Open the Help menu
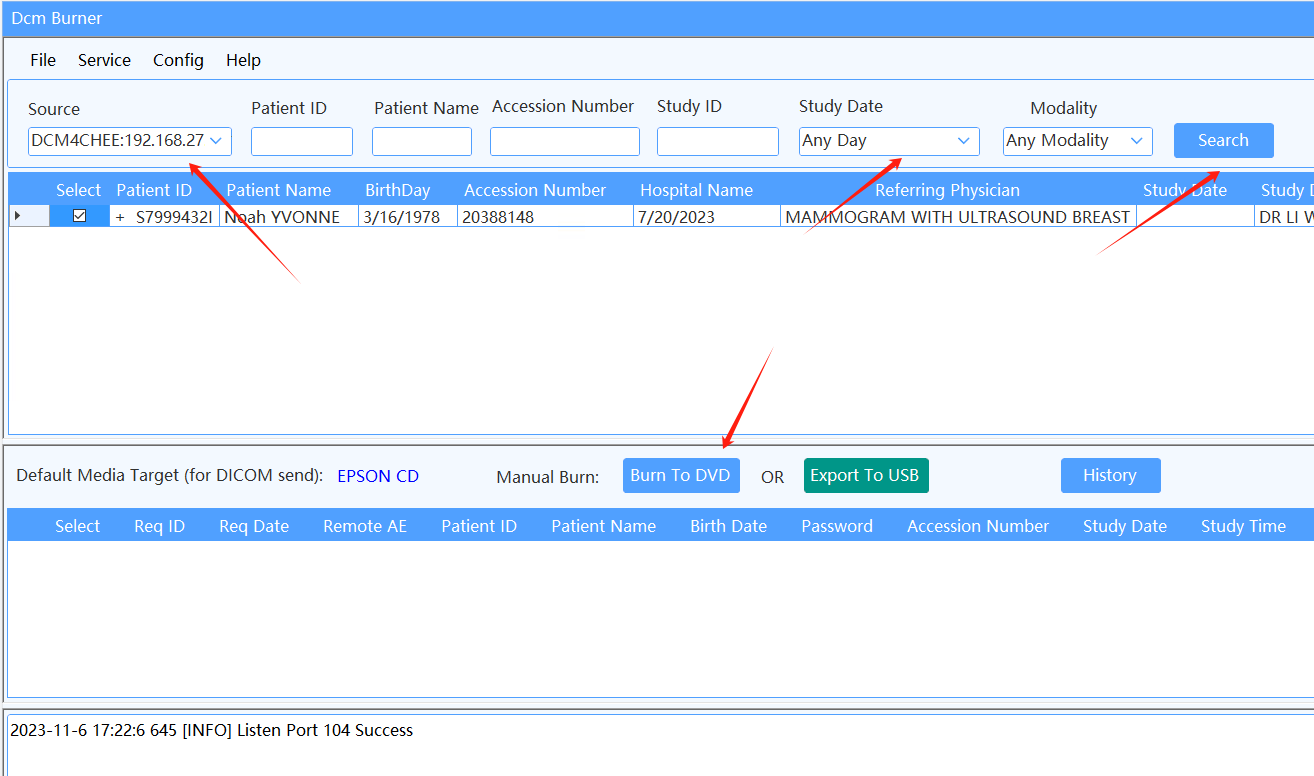This screenshot has width=1314, height=776. pyautogui.click(x=243, y=60)
